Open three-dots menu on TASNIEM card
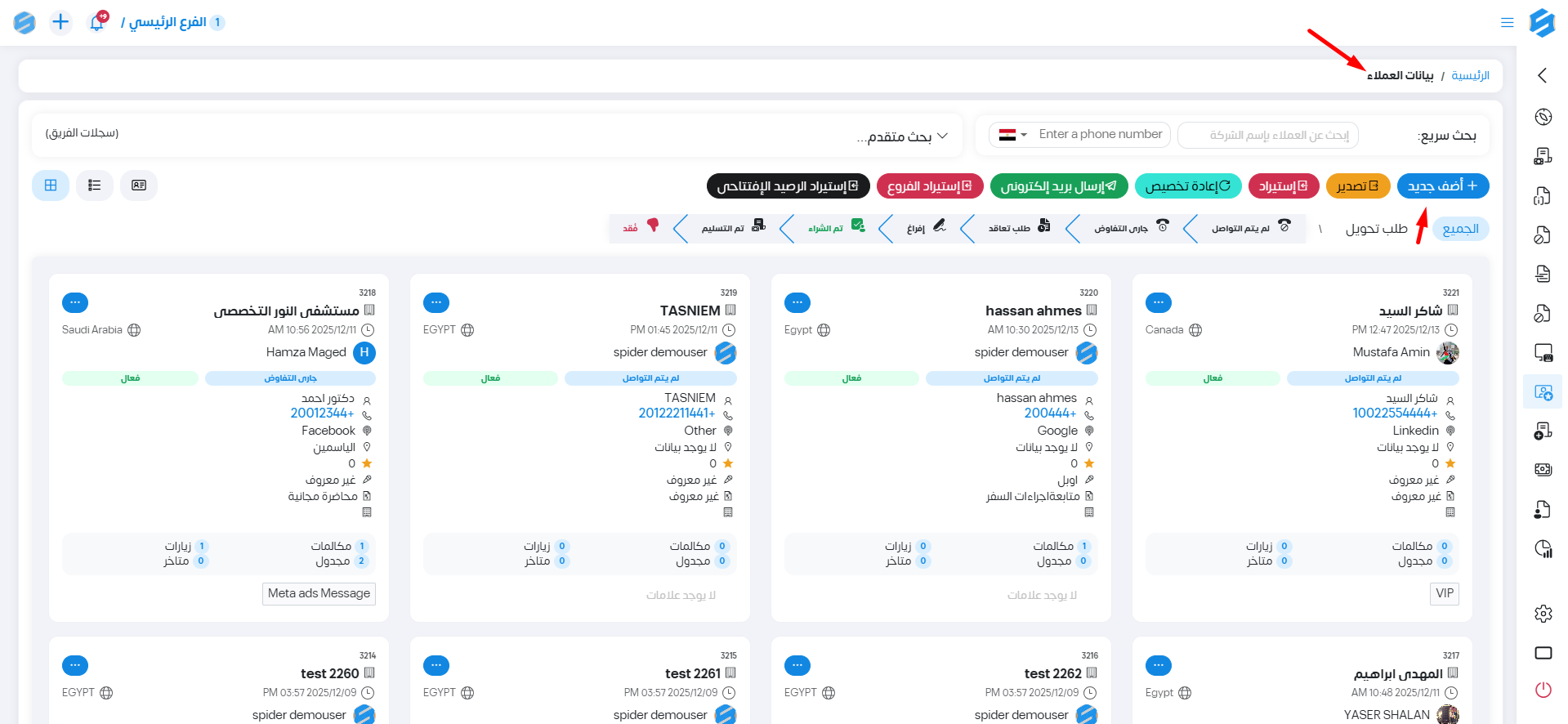Image resolution: width=1568 pixels, height=724 pixels. pyautogui.click(x=436, y=302)
